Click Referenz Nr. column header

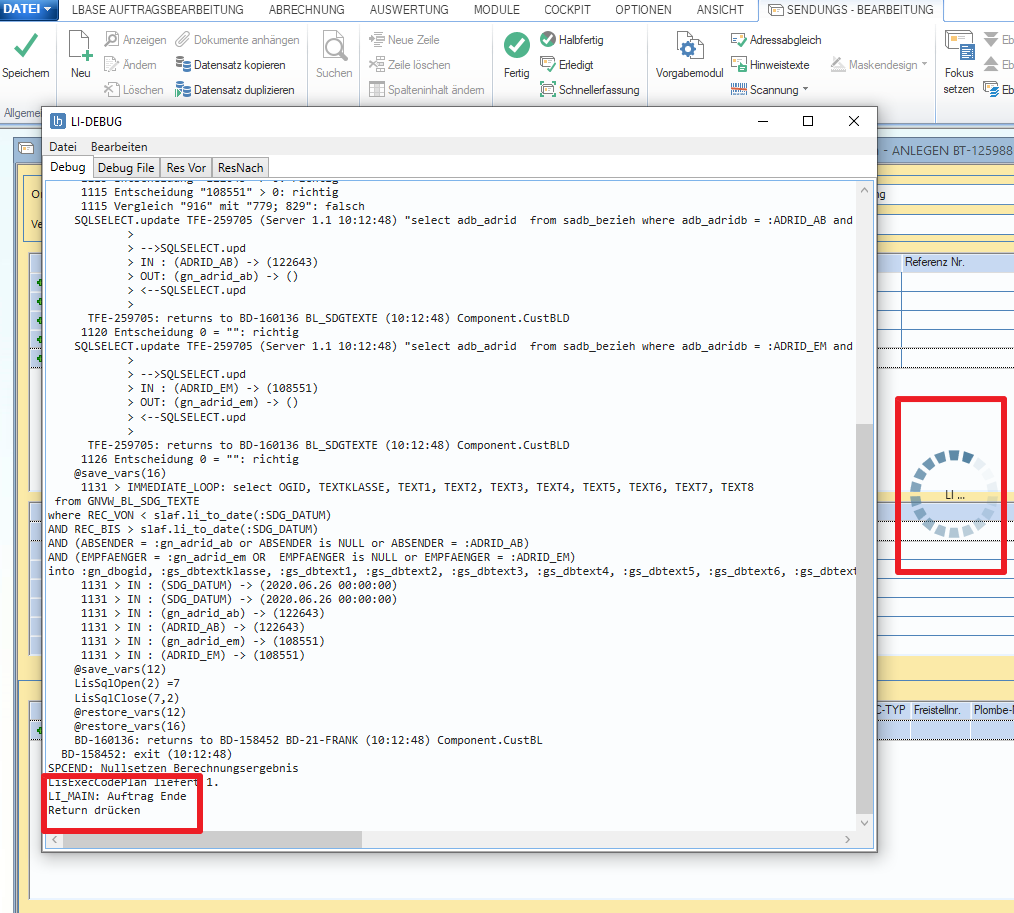[934, 262]
